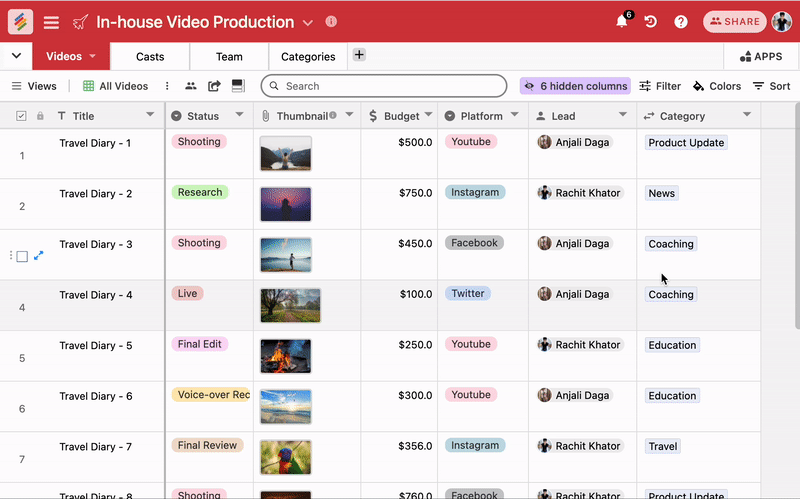This screenshot has width=800, height=499.
Task: Click the add table plus icon
Action: (359, 55)
